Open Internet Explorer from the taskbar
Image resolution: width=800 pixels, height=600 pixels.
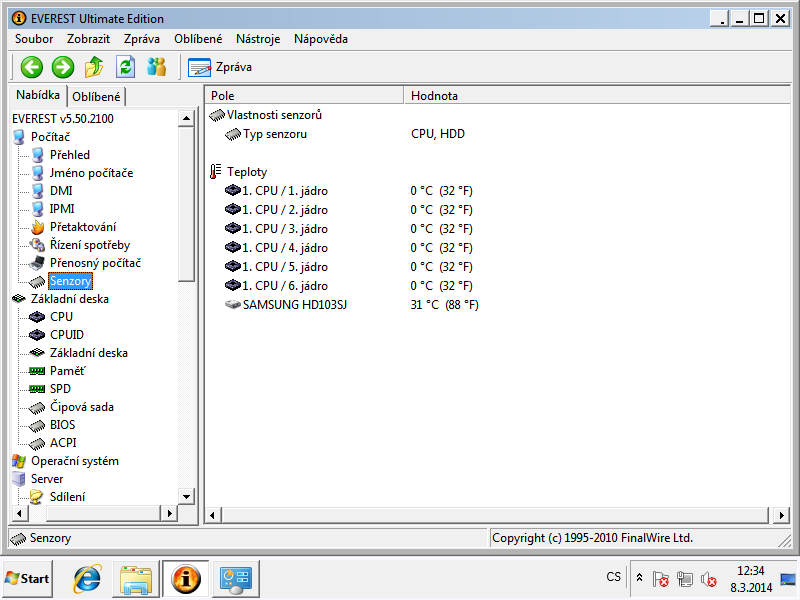[x=88, y=578]
